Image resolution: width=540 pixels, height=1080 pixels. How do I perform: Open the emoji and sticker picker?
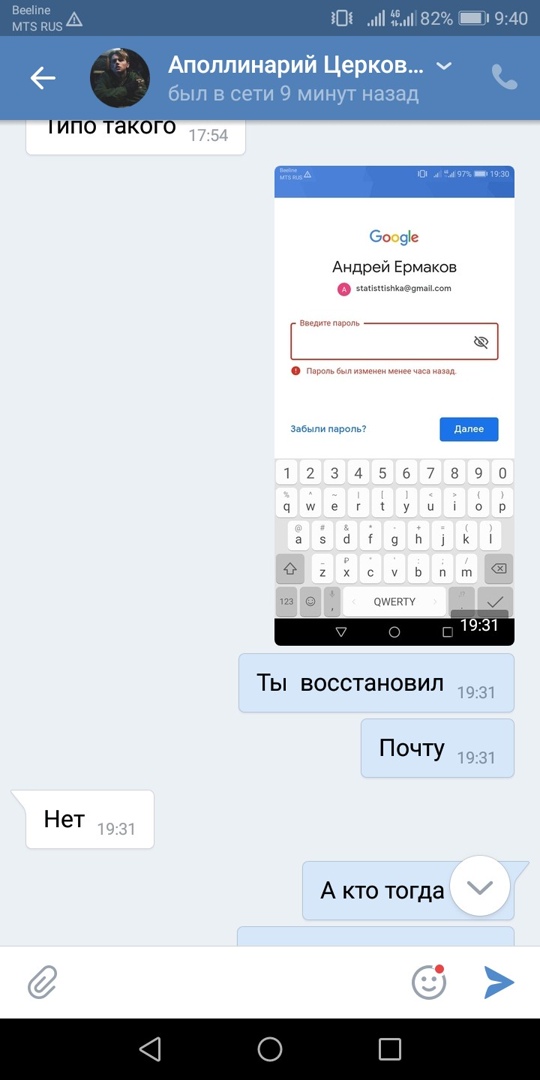[429, 982]
